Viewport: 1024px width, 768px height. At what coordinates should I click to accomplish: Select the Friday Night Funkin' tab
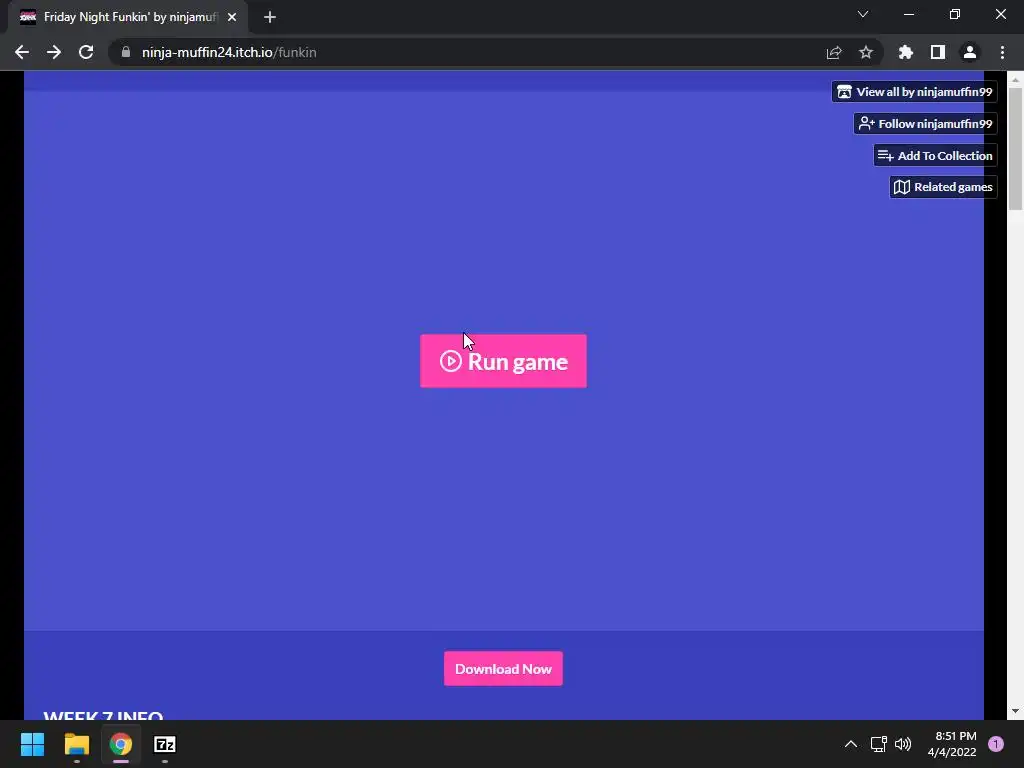click(x=128, y=17)
